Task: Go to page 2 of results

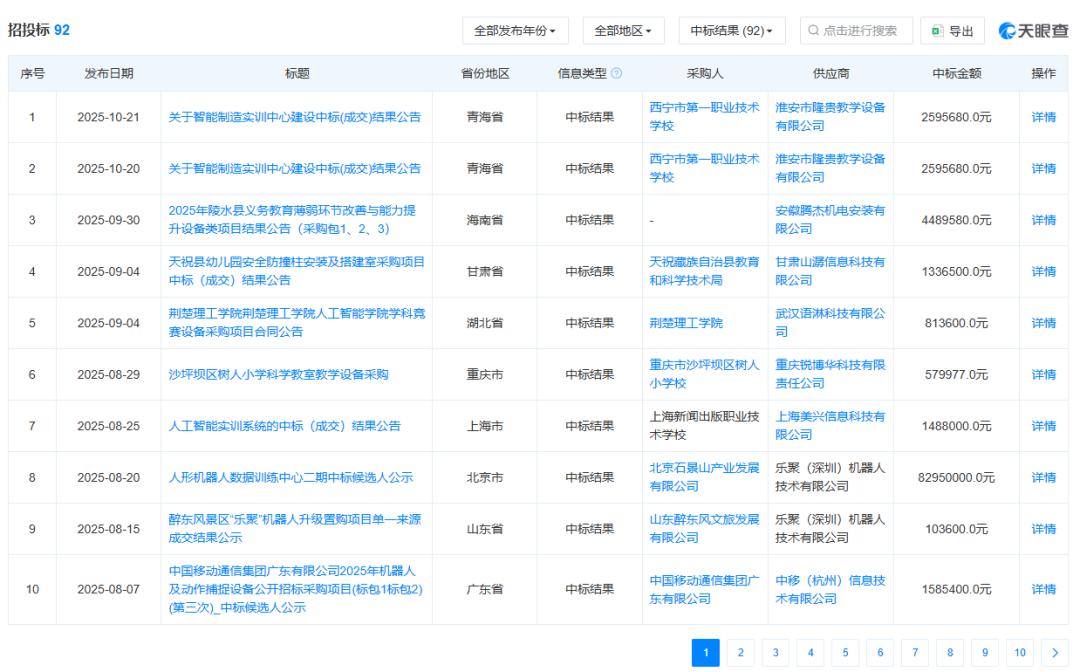Action: (x=741, y=653)
